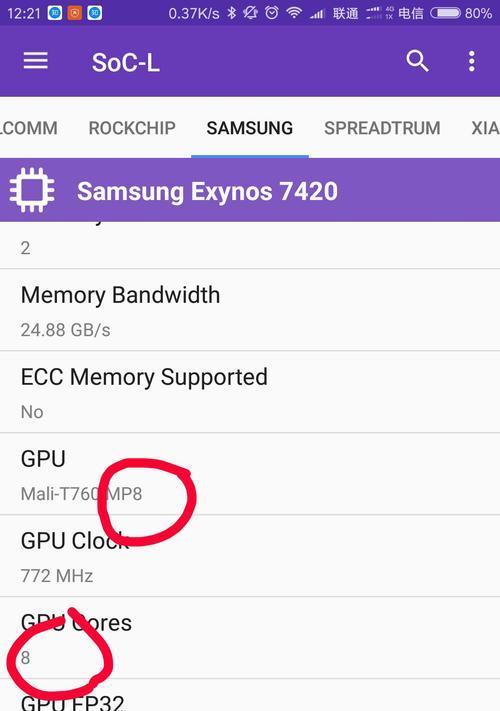Tap the Samsung Exynos 7420 header
Screen dimensions: 500x711
pos(250,190)
